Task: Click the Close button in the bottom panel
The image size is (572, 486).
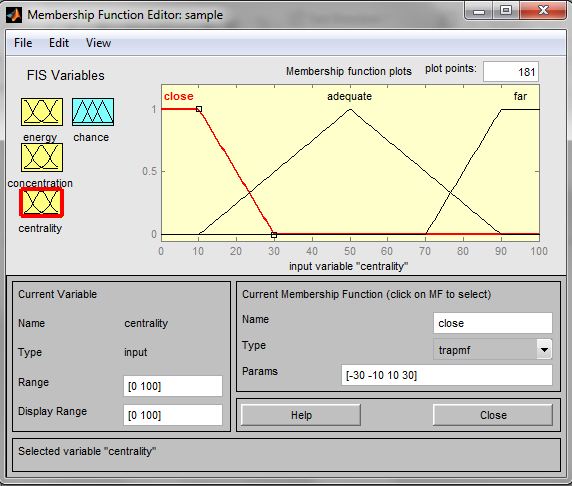Action: pos(493,415)
